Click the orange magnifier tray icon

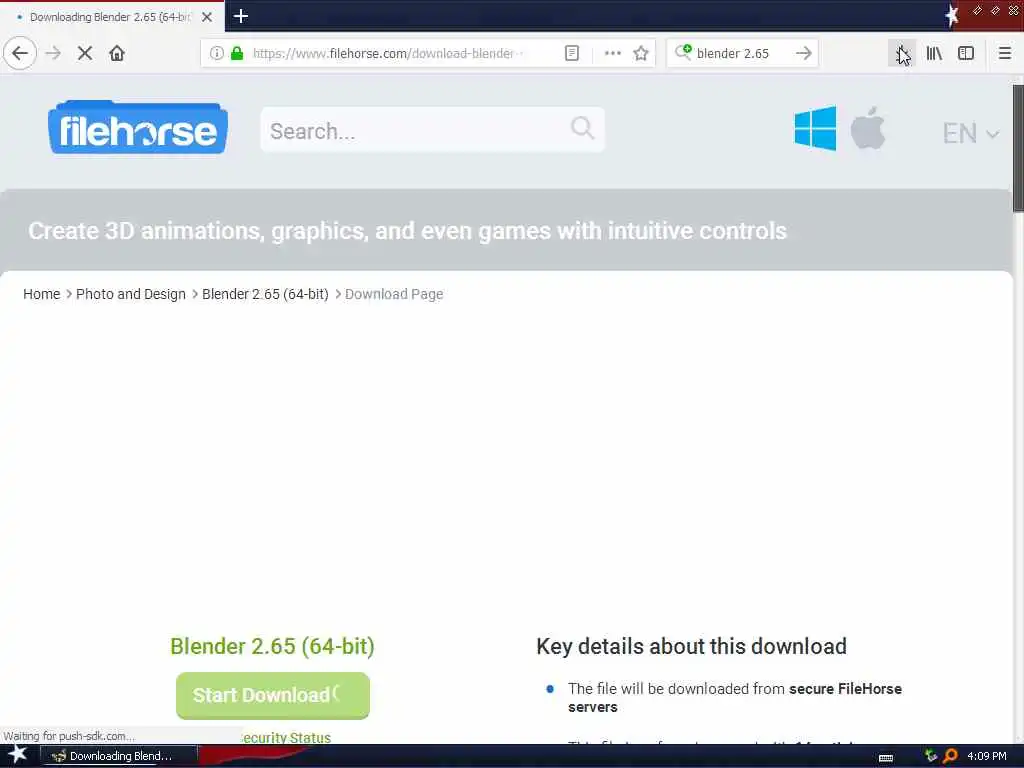[x=950, y=756]
